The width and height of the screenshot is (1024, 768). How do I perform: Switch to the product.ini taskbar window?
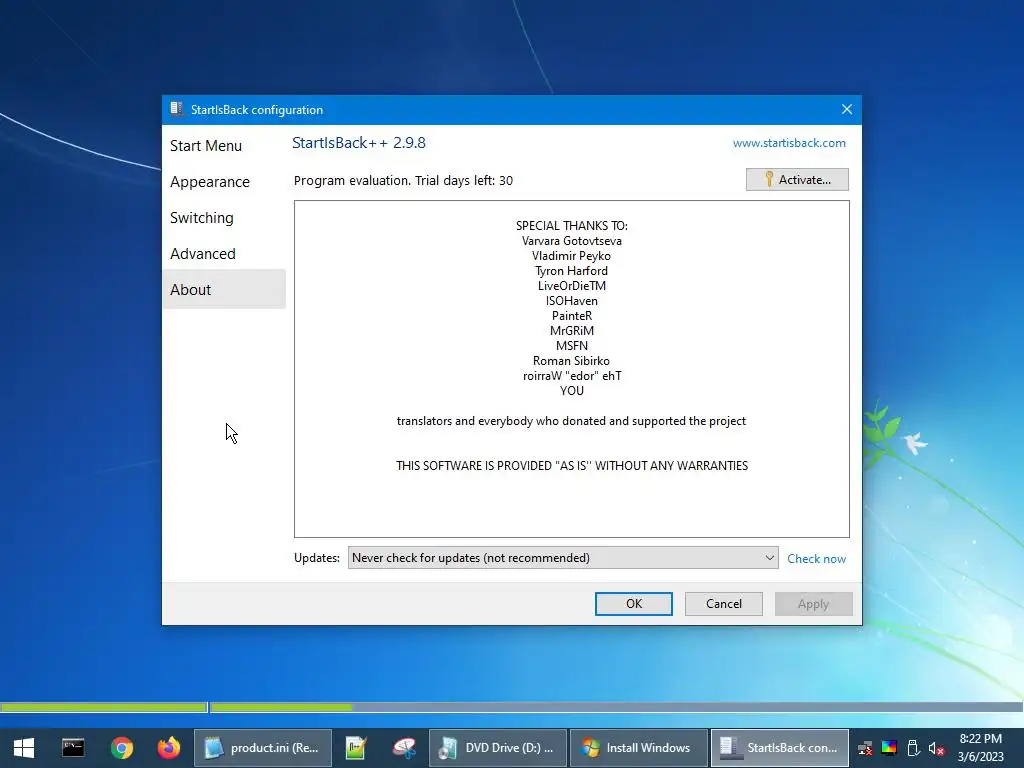click(x=263, y=748)
